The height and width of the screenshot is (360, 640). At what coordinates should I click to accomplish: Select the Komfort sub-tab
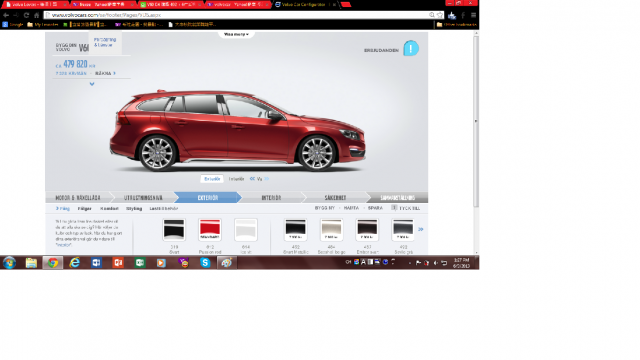(109, 208)
